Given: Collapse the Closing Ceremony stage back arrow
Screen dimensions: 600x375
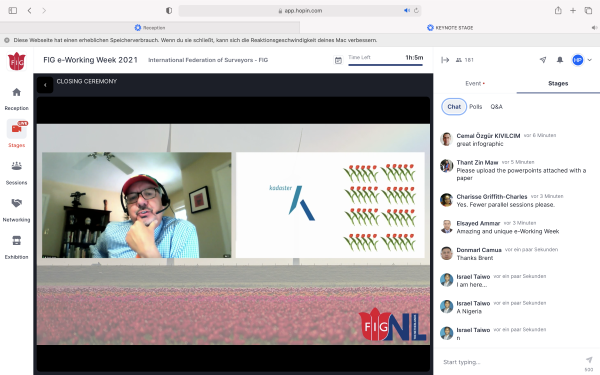Looking at the screenshot, I should point(45,85).
